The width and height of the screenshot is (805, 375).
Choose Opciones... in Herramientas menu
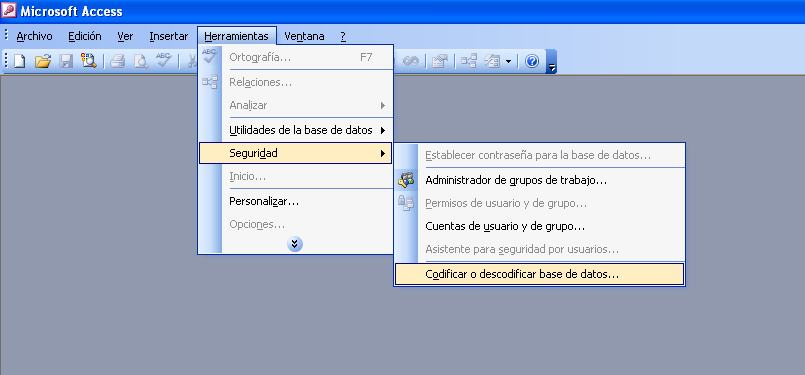click(x=296, y=224)
